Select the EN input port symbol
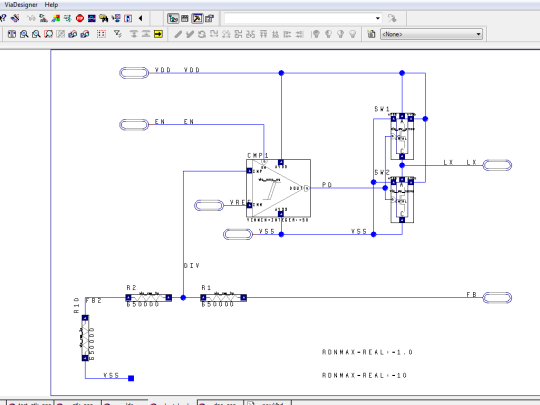The height and width of the screenshot is (405, 540). coord(134,124)
